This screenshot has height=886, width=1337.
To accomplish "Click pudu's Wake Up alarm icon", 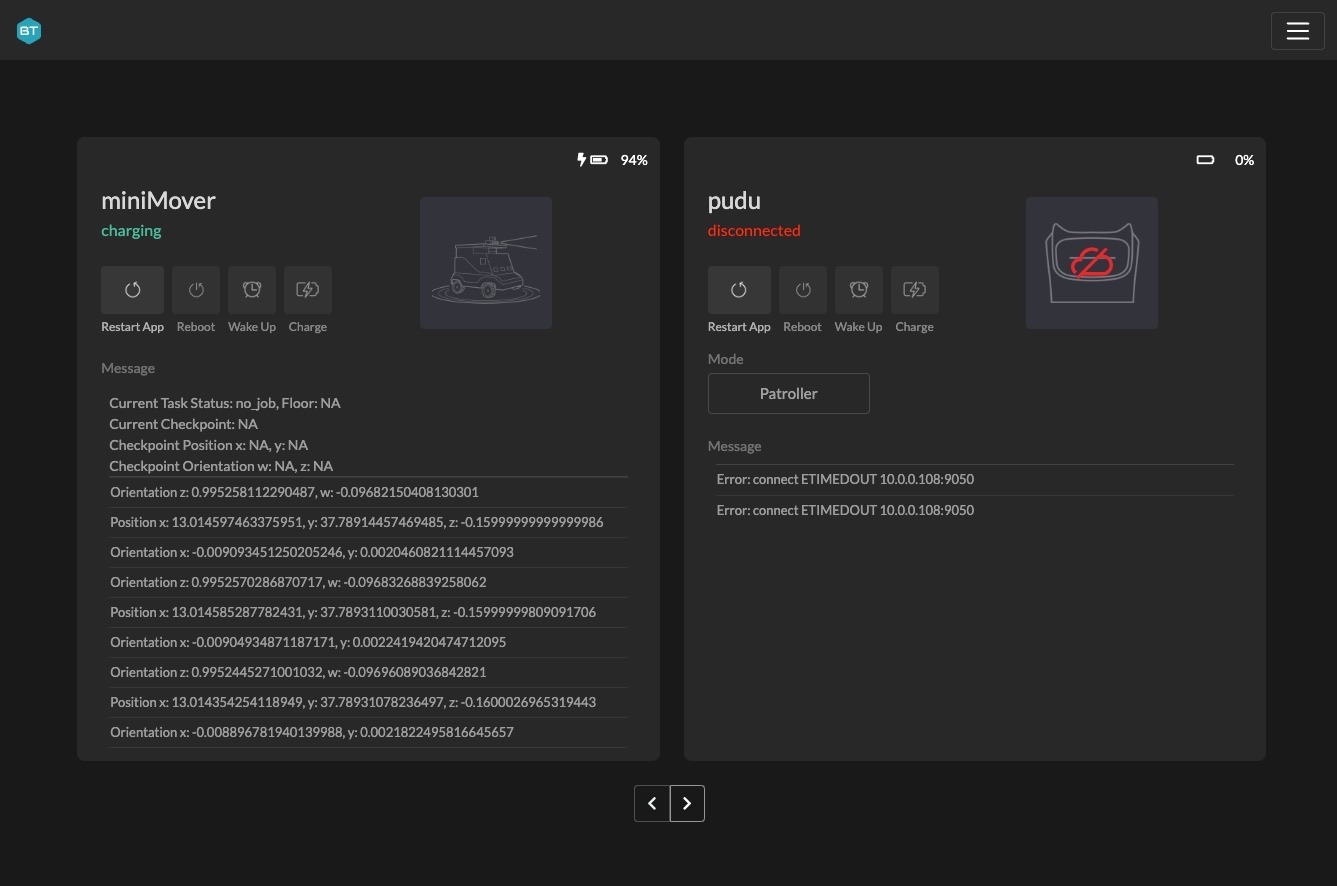I will click(x=858, y=290).
